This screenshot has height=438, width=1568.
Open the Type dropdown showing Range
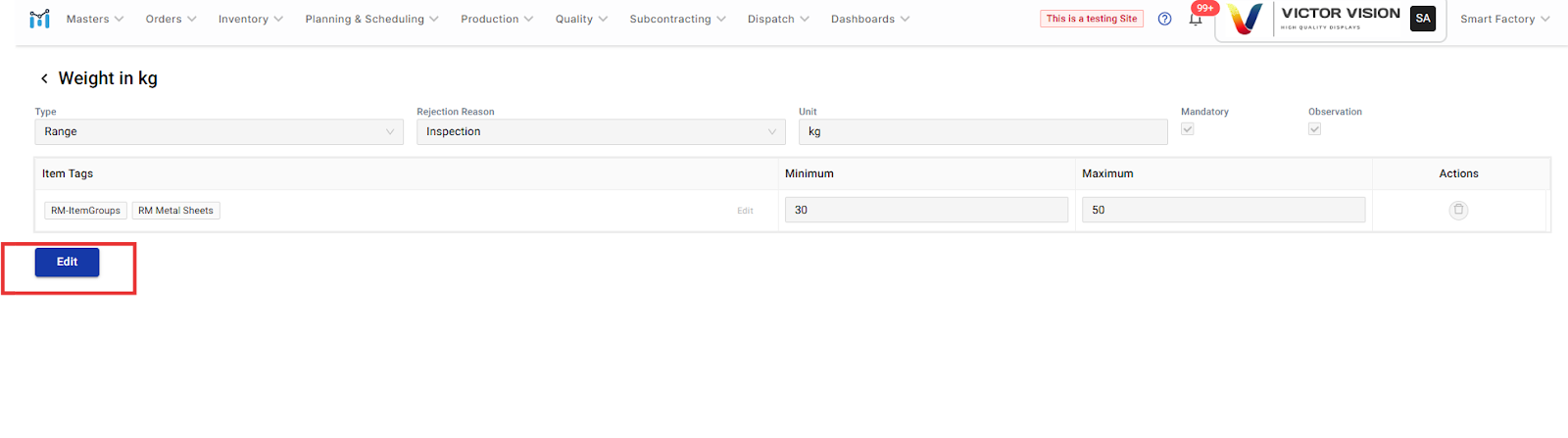coord(219,132)
